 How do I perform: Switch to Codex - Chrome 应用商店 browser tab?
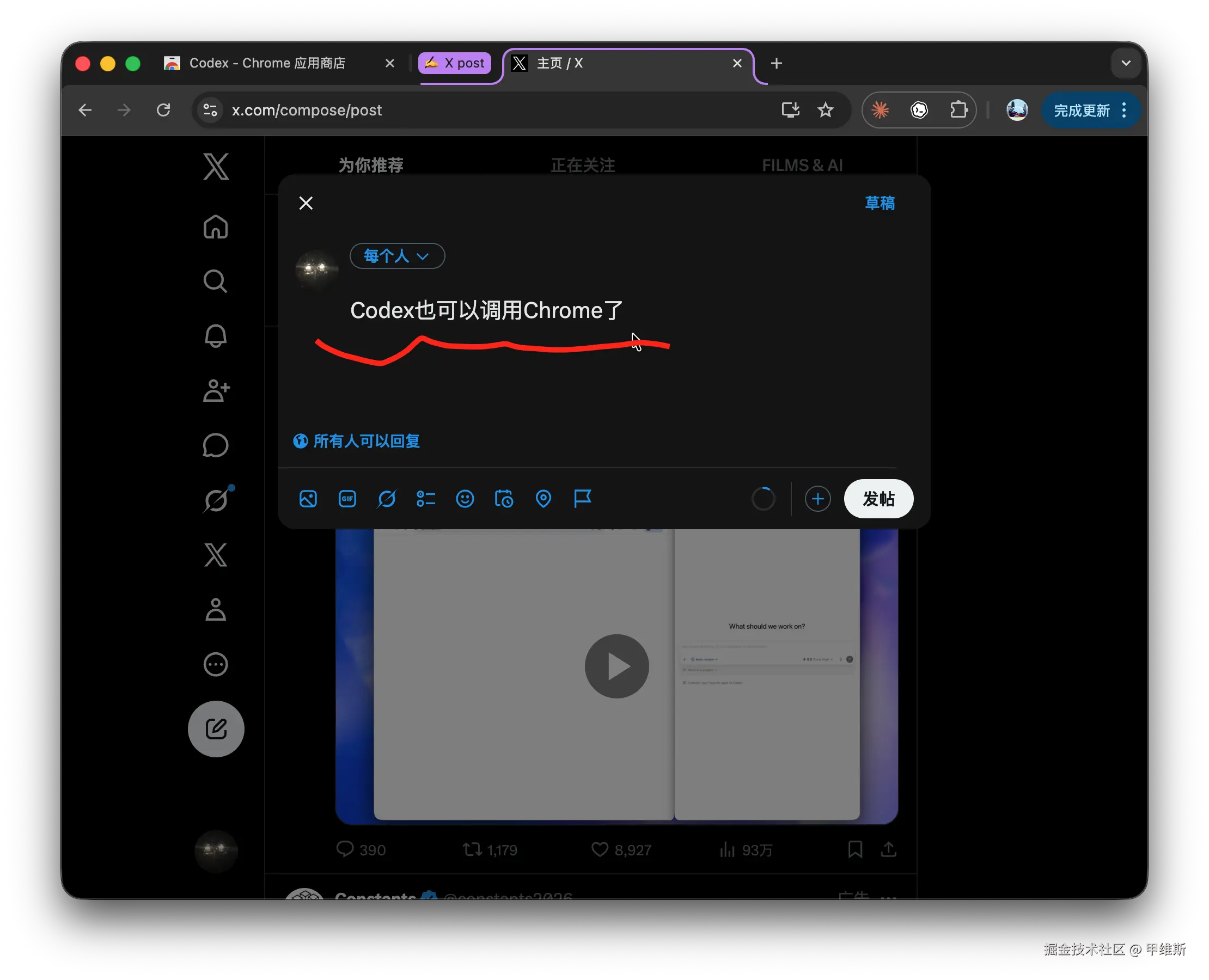(266, 63)
